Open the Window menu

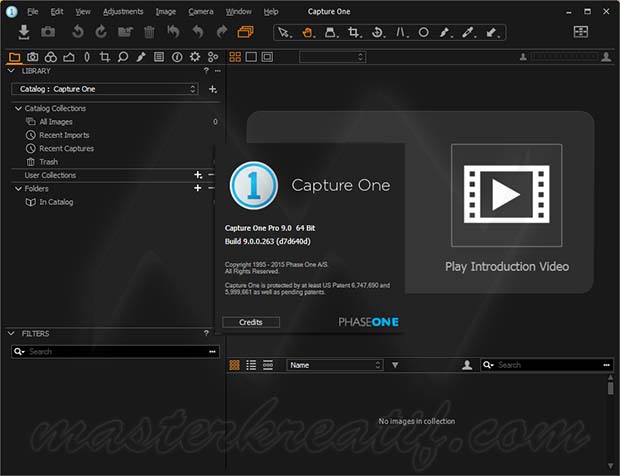[x=238, y=12]
